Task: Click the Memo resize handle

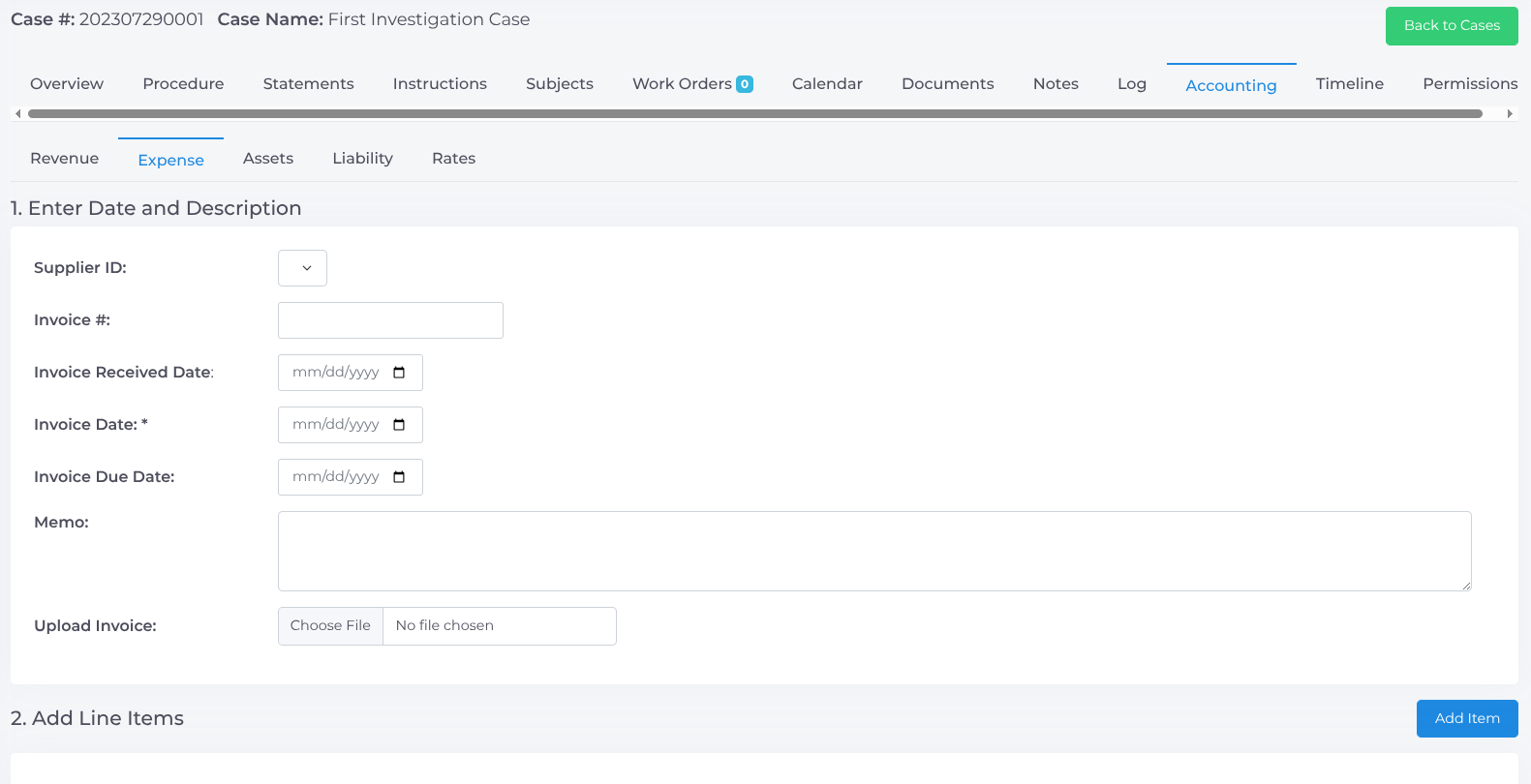Action: tap(1466, 586)
